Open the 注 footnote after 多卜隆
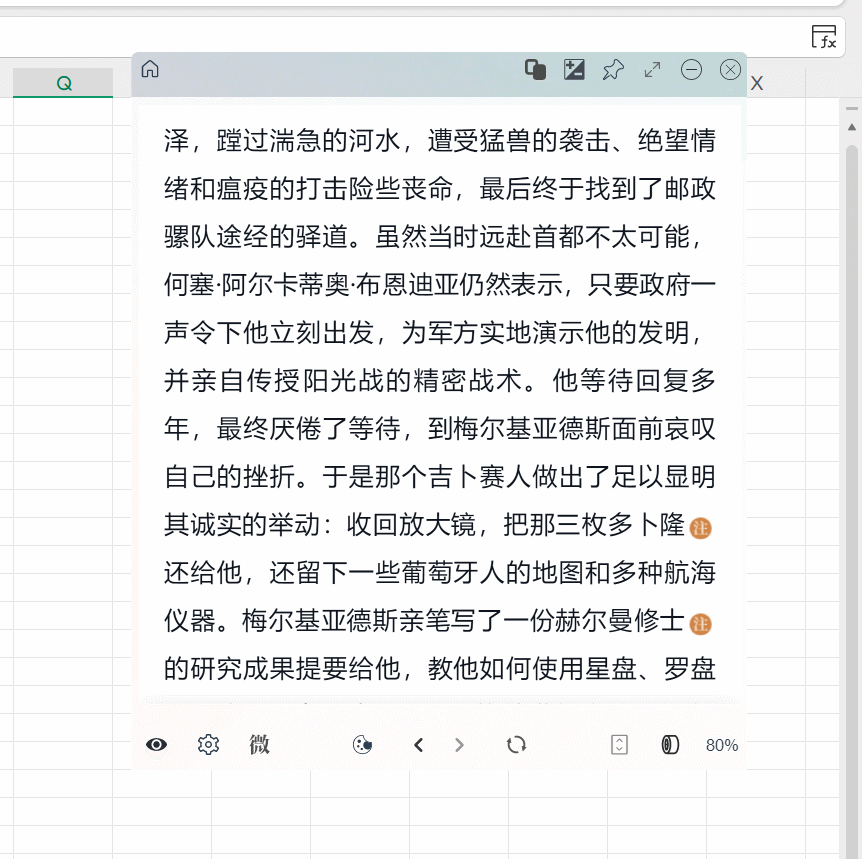Viewport: 862px width, 859px height. pos(702,528)
